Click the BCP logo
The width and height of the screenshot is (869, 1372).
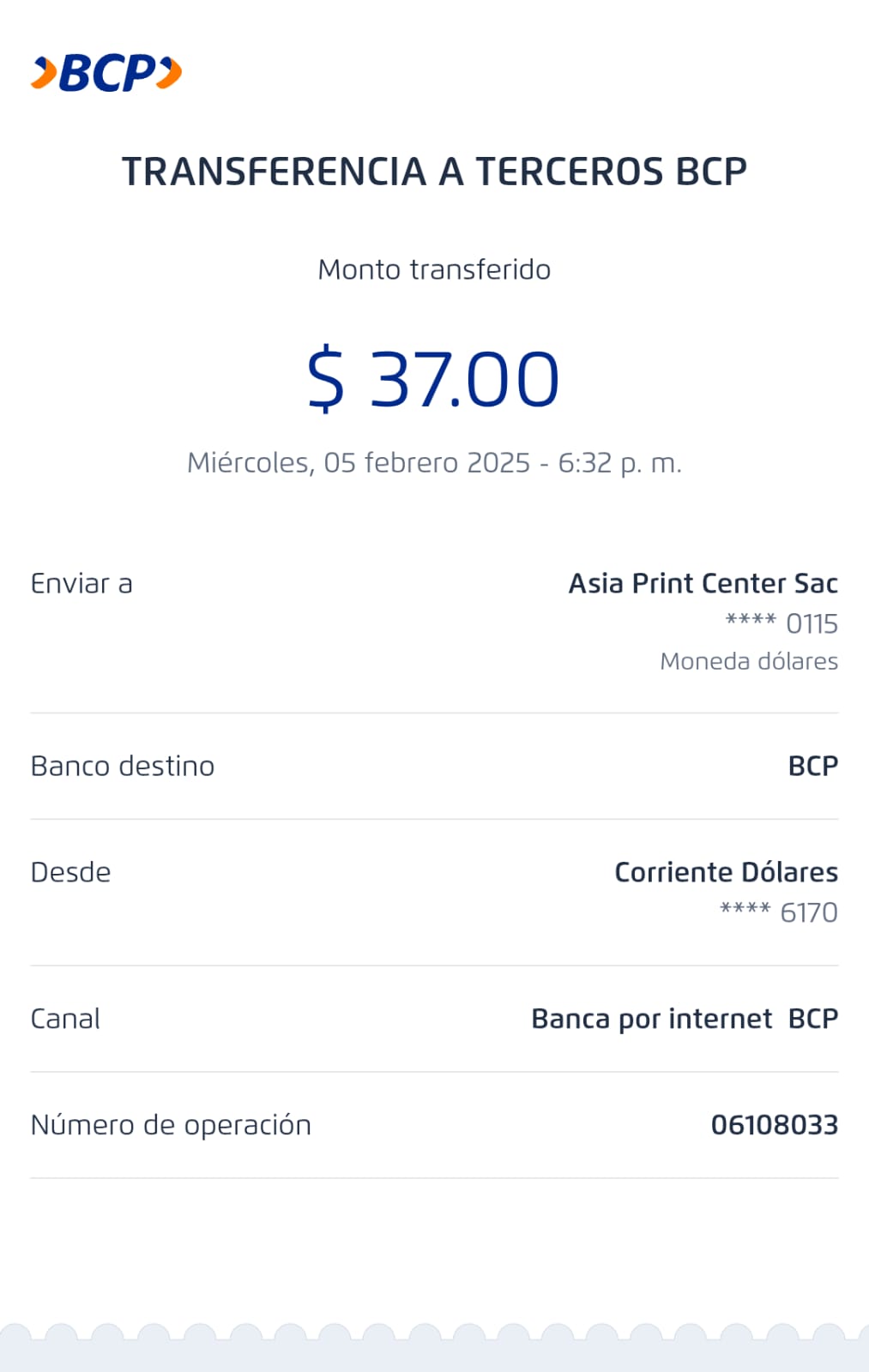point(106,73)
